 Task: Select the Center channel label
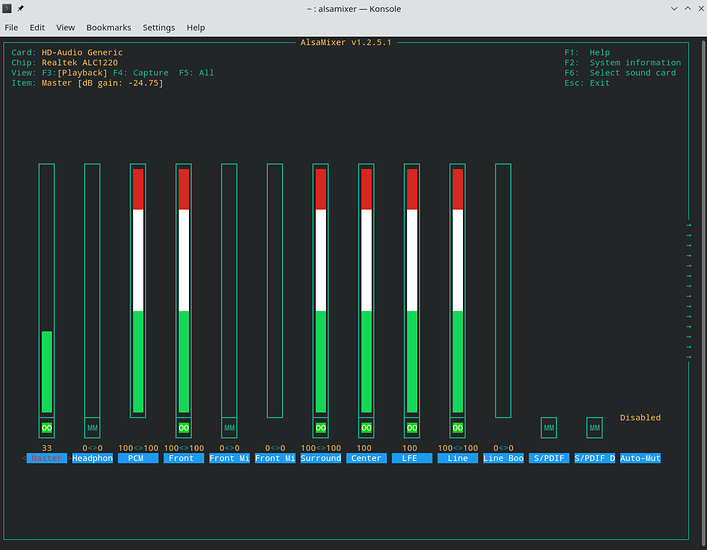click(365, 458)
